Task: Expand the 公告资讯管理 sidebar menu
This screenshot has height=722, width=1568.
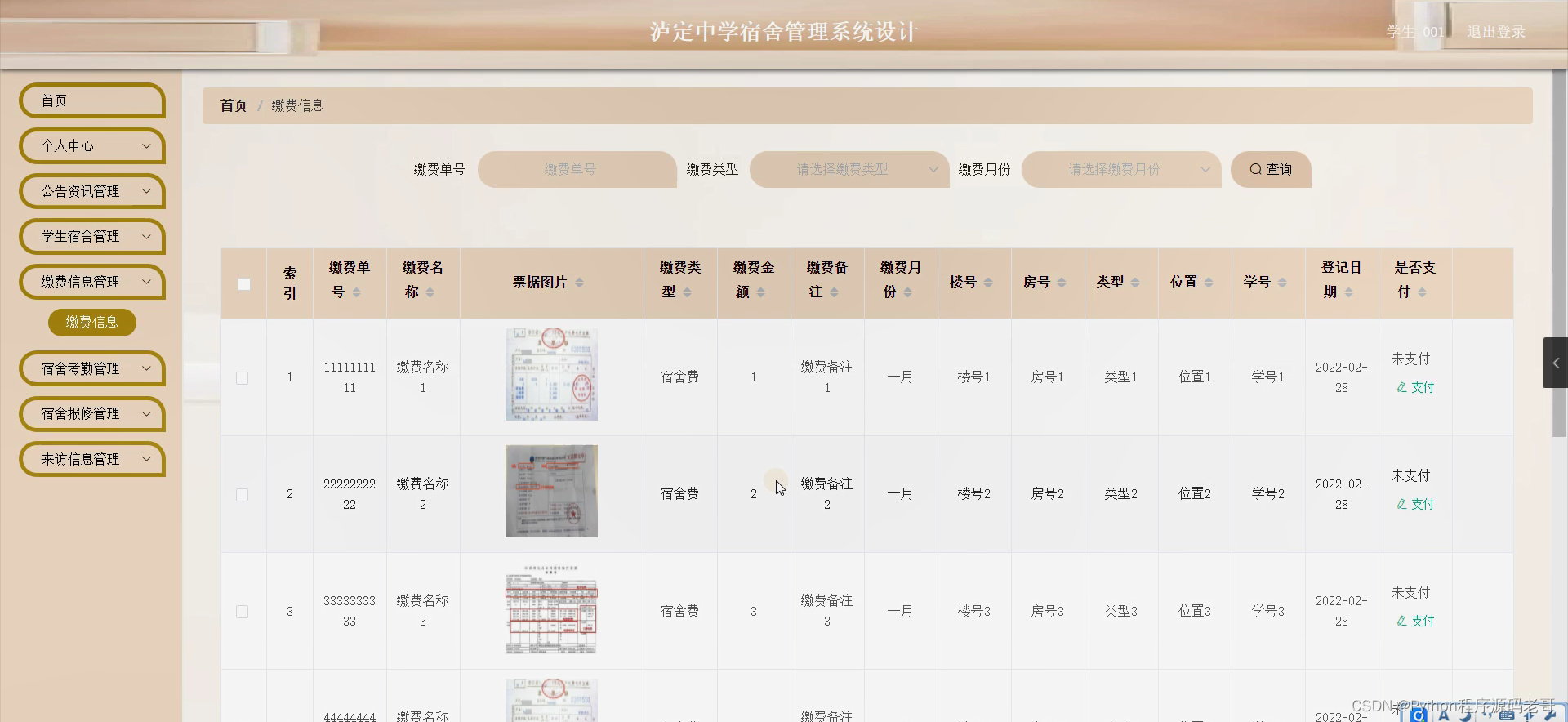Action: pyautogui.click(x=92, y=191)
